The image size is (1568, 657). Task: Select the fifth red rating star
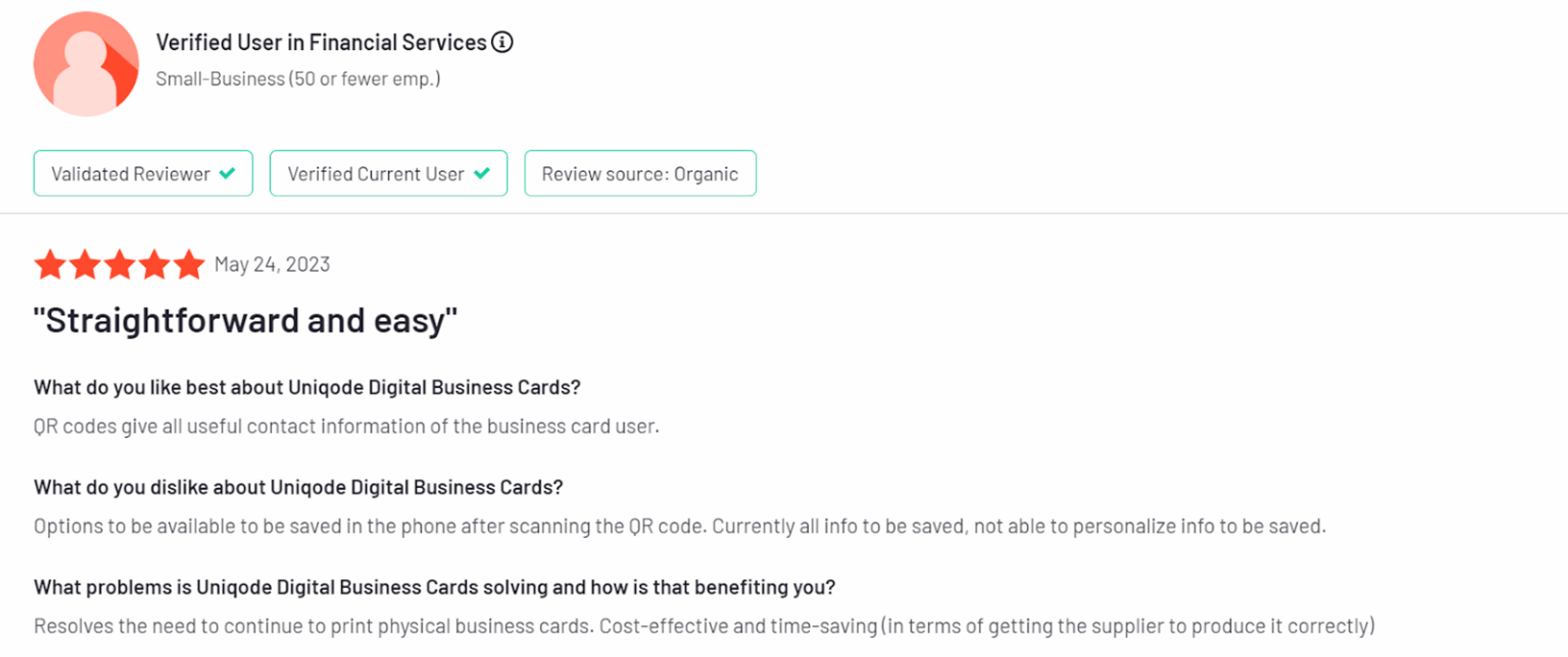pos(189,264)
